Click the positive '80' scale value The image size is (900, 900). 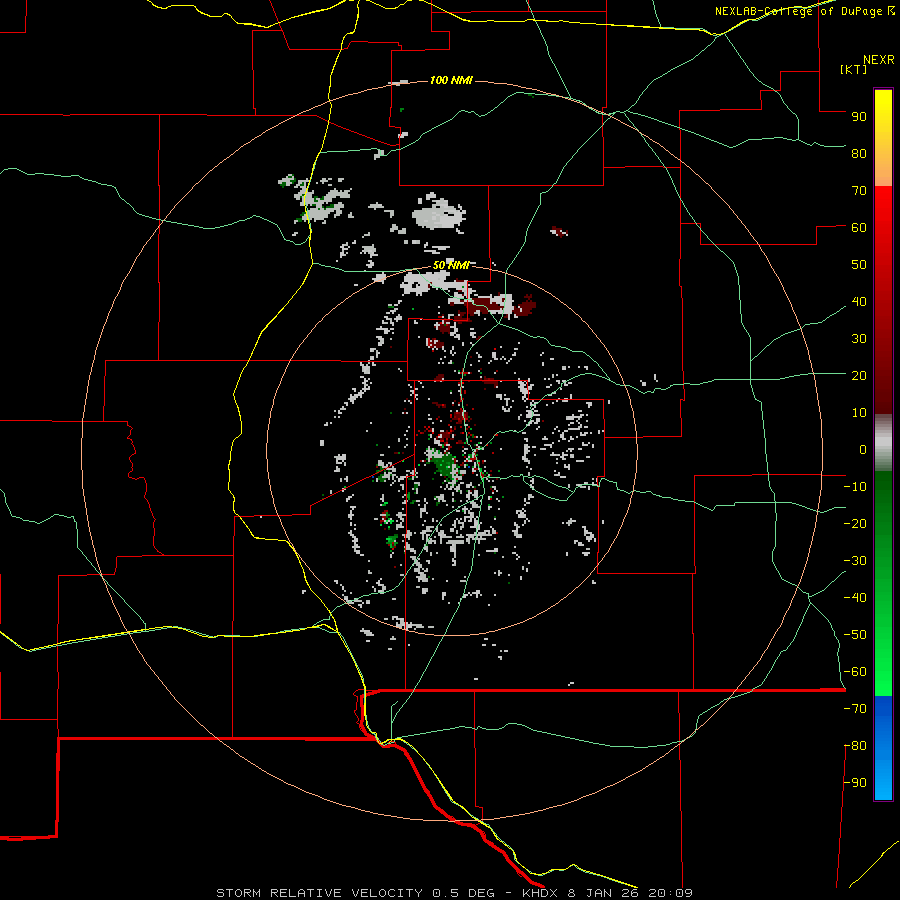tap(859, 153)
